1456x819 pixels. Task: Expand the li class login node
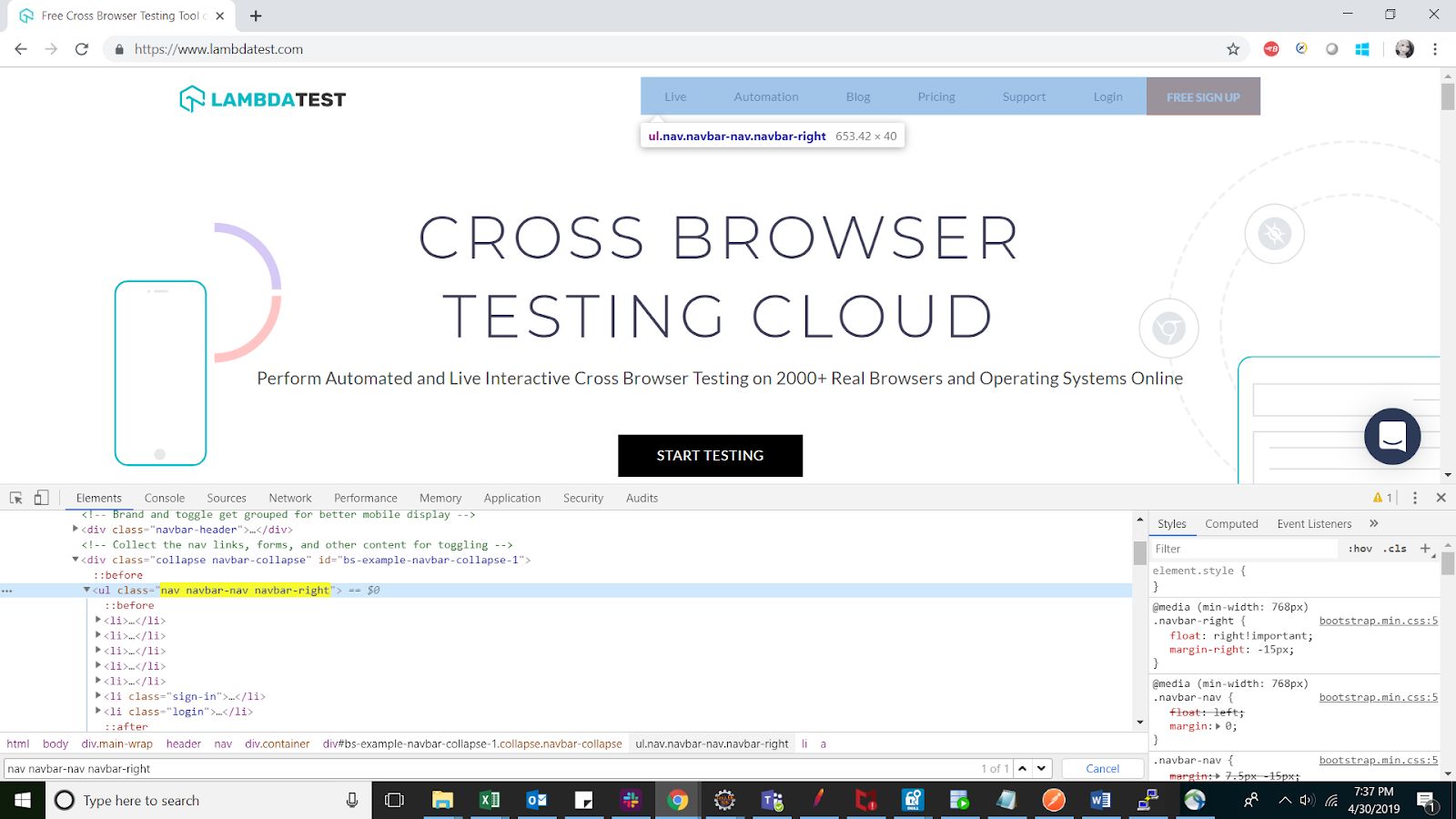[97, 712]
